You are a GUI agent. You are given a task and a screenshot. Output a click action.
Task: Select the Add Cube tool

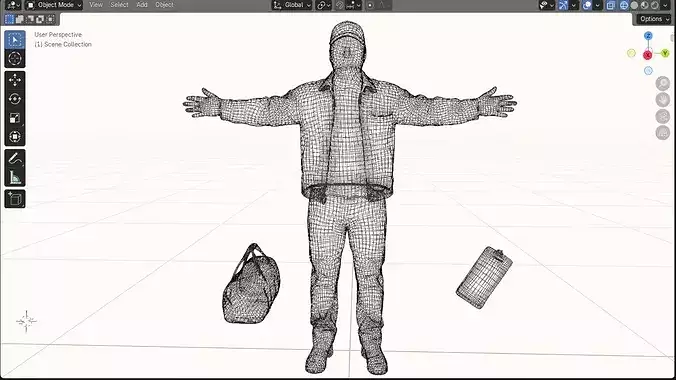point(15,199)
